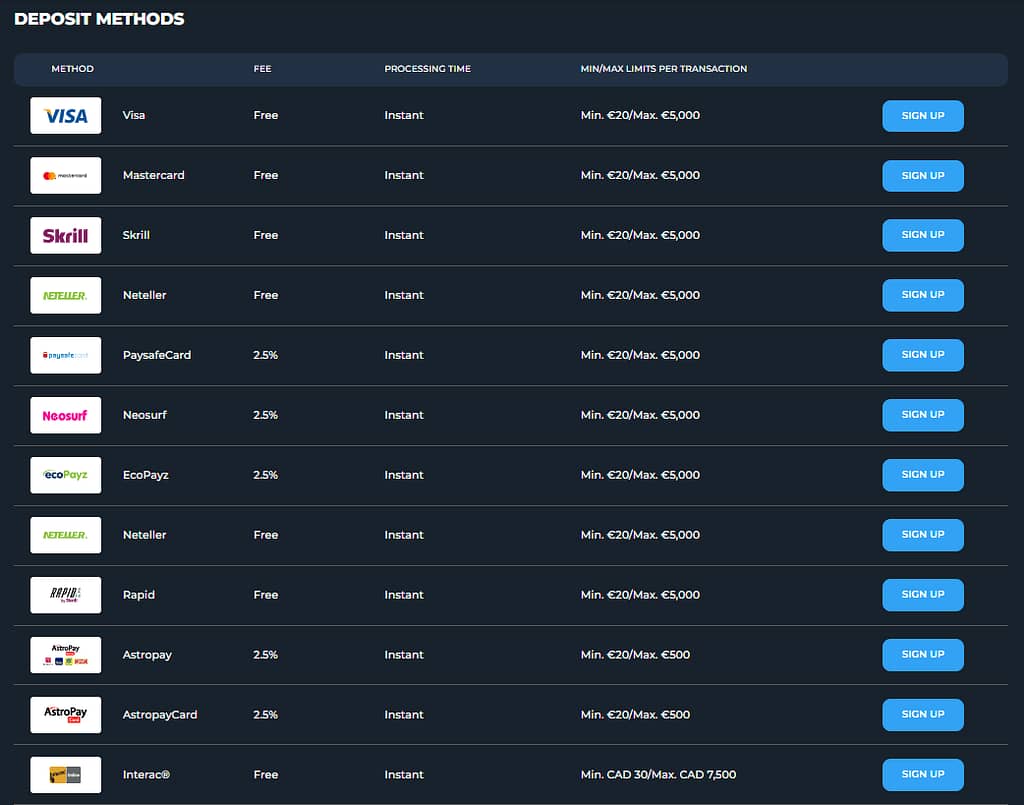The height and width of the screenshot is (805, 1024).
Task: Select the Astropay method name
Action: tap(147, 655)
